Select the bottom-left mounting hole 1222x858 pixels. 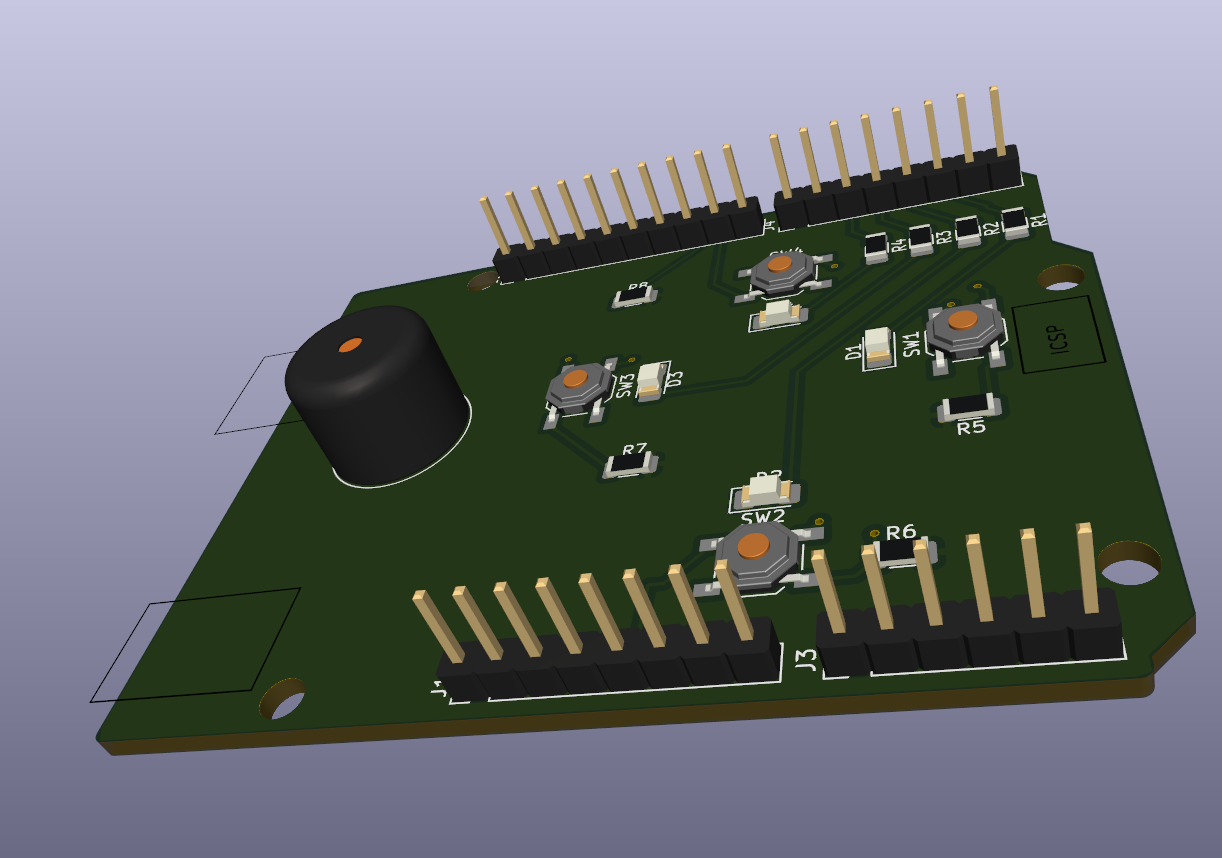tap(285, 701)
